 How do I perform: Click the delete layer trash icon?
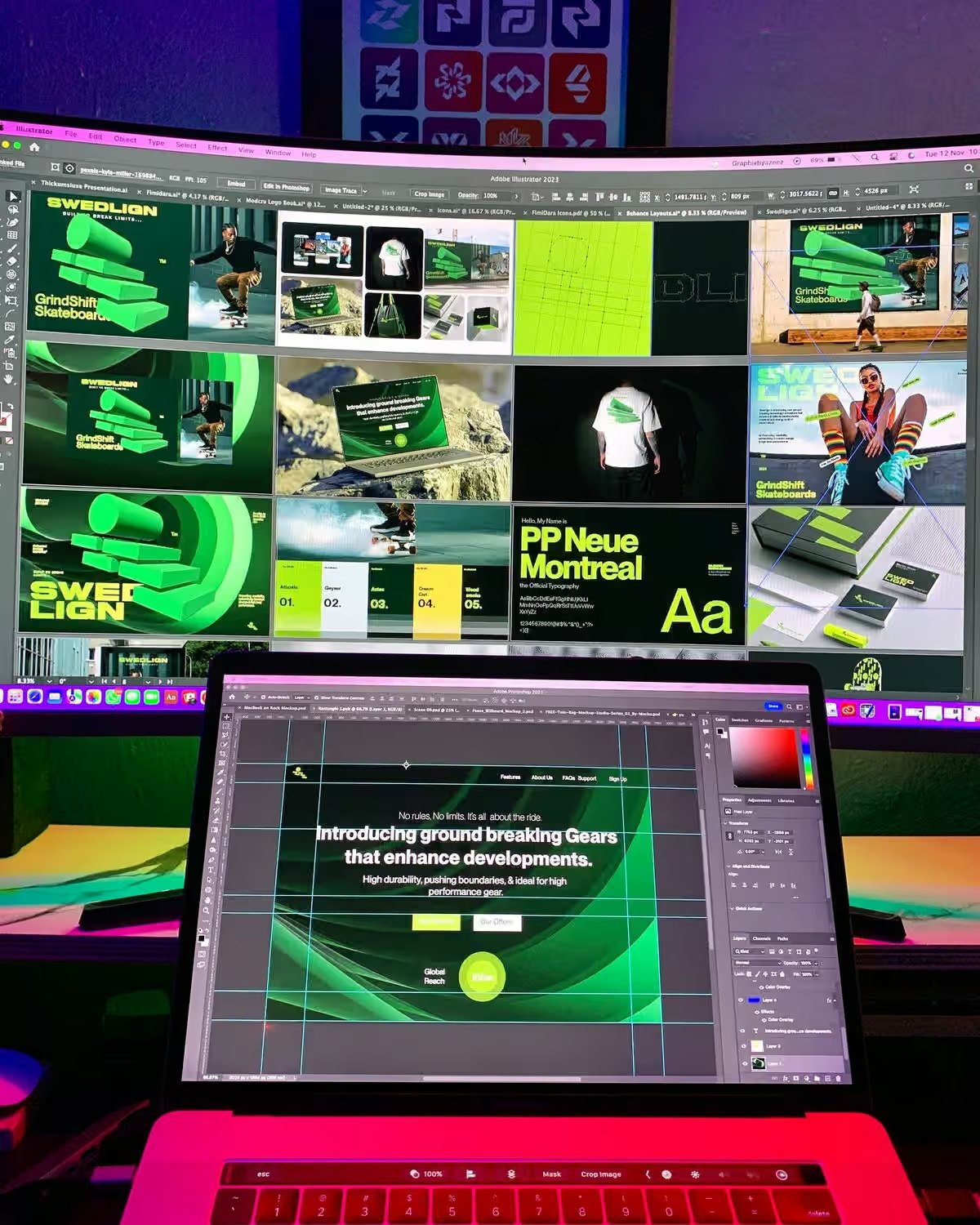coord(839,1078)
